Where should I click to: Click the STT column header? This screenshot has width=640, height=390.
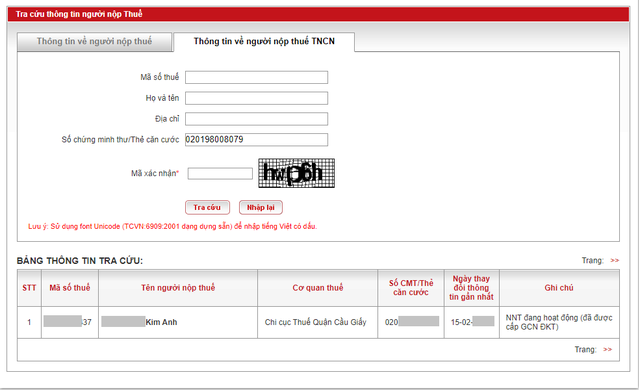[x=29, y=288]
